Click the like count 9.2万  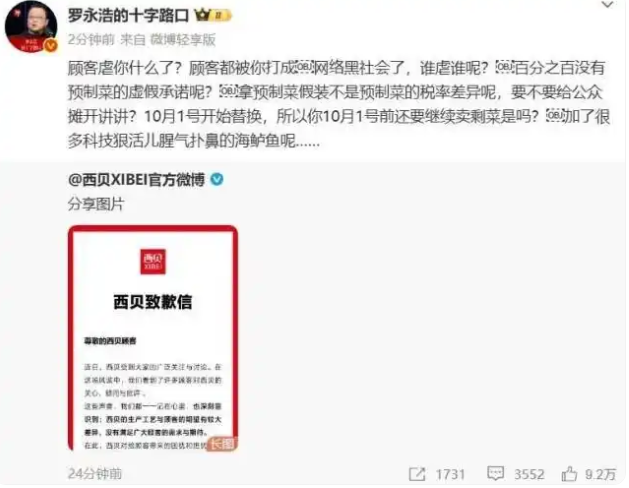coord(601,474)
